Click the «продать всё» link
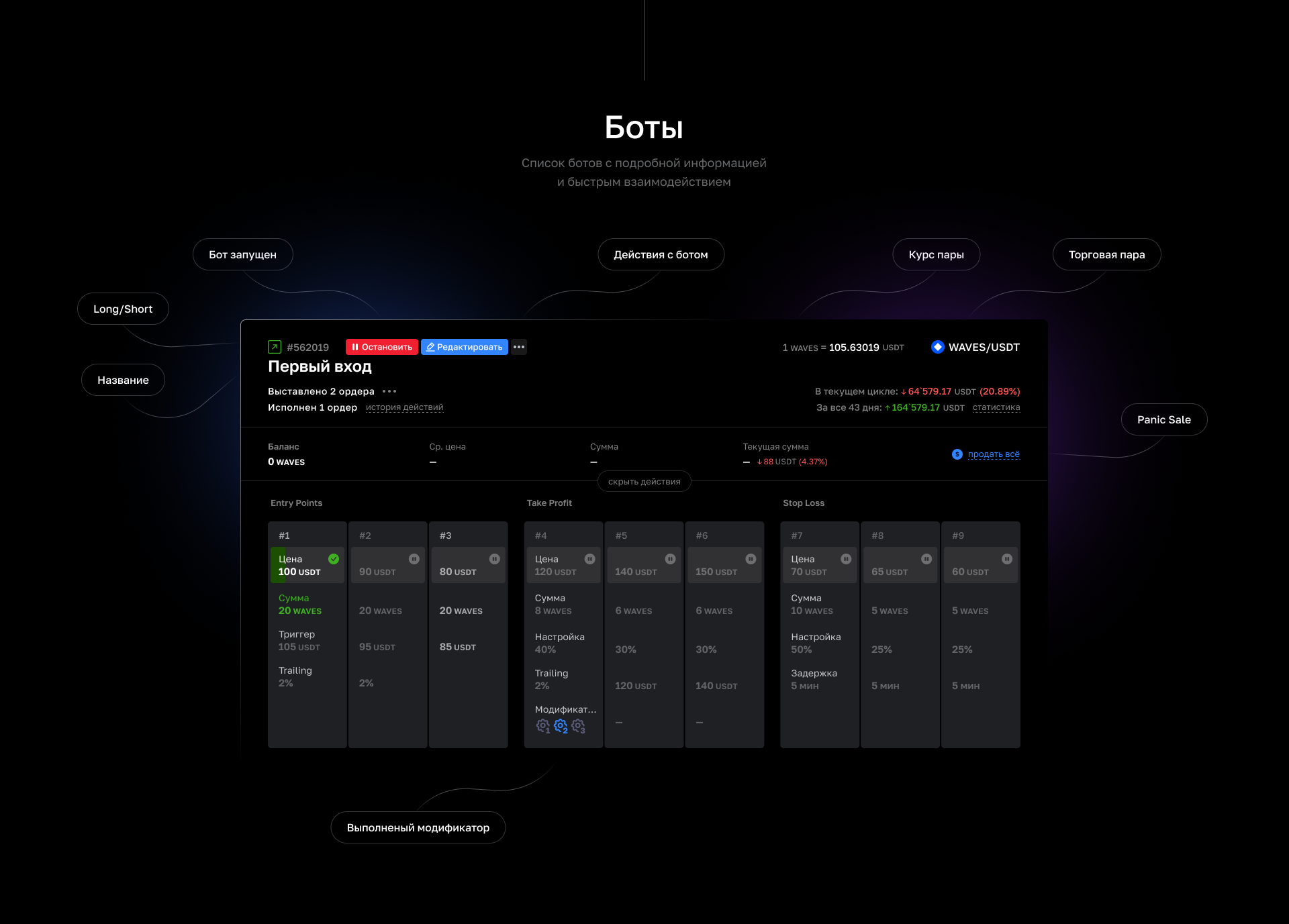Viewport: 1289px width, 924px height. pyautogui.click(x=994, y=454)
